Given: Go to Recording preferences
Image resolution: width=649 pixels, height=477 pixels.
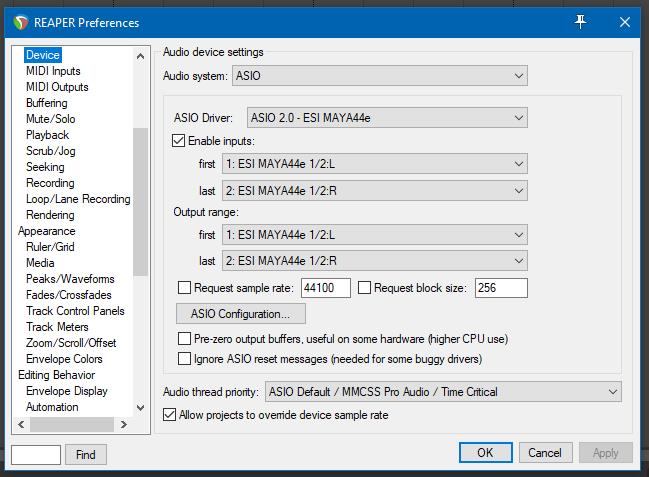Looking at the screenshot, I should point(50,183).
